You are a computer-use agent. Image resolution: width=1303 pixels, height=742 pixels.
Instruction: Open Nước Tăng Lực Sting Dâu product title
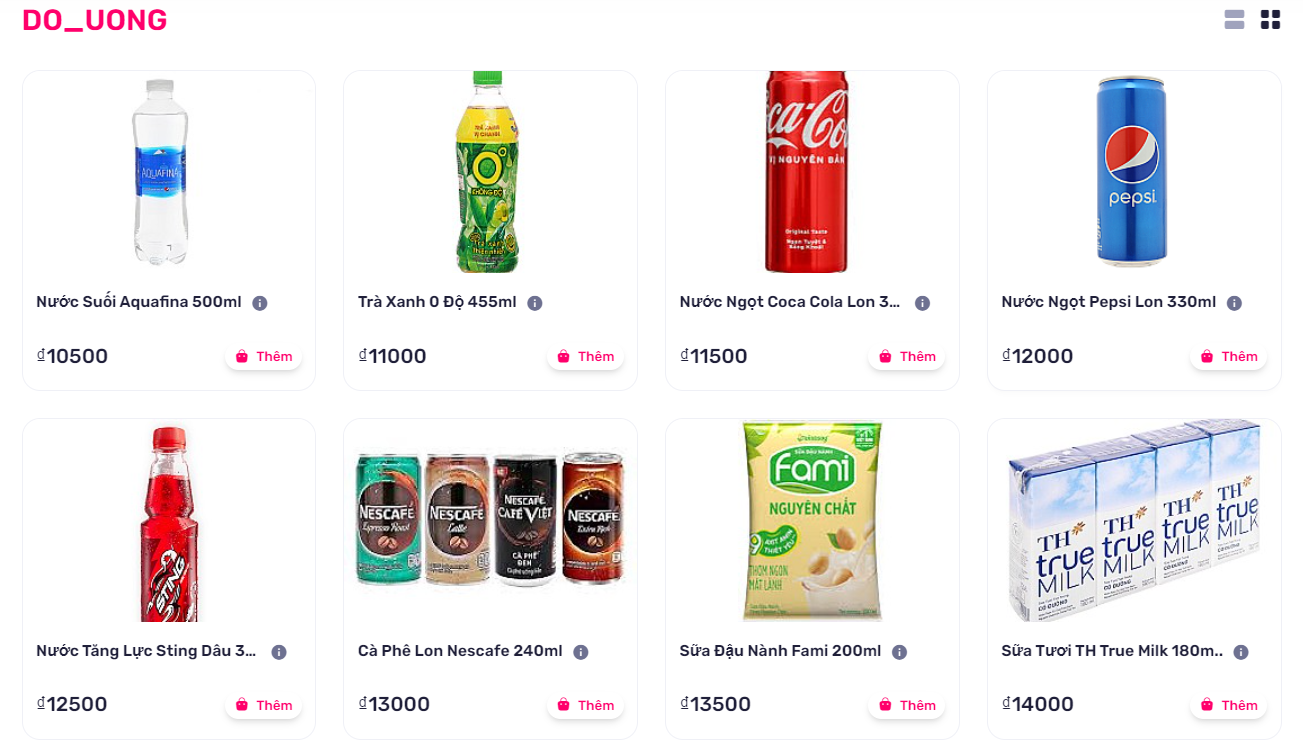[146, 651]
